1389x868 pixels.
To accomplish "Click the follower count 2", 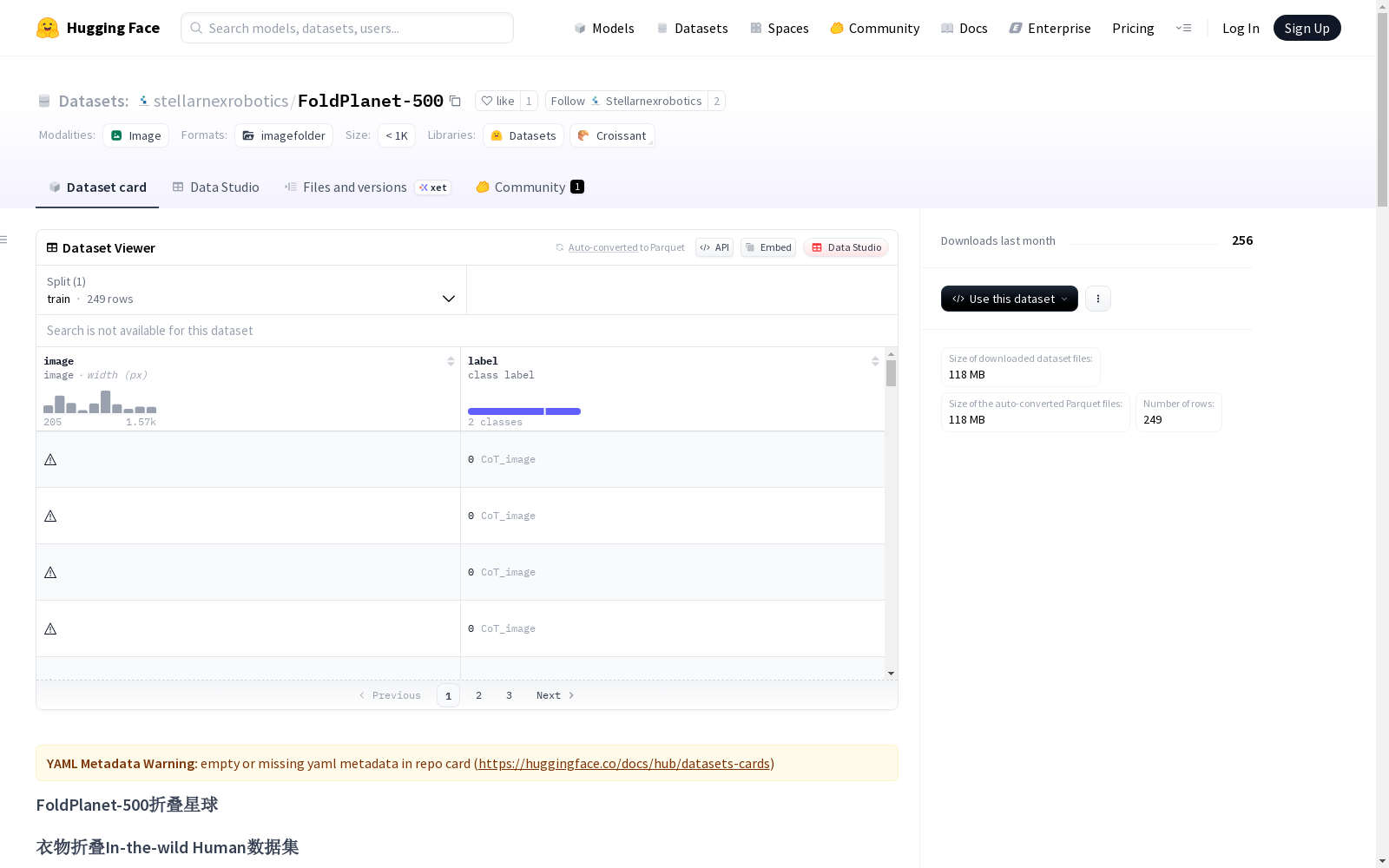I will click(x=716, y=101).
